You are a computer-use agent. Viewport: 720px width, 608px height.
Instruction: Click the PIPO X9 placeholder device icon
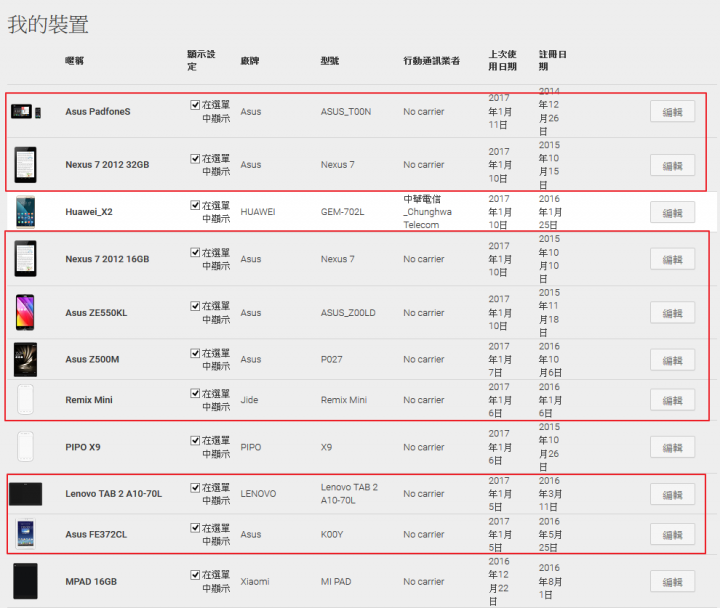(25, 446)
